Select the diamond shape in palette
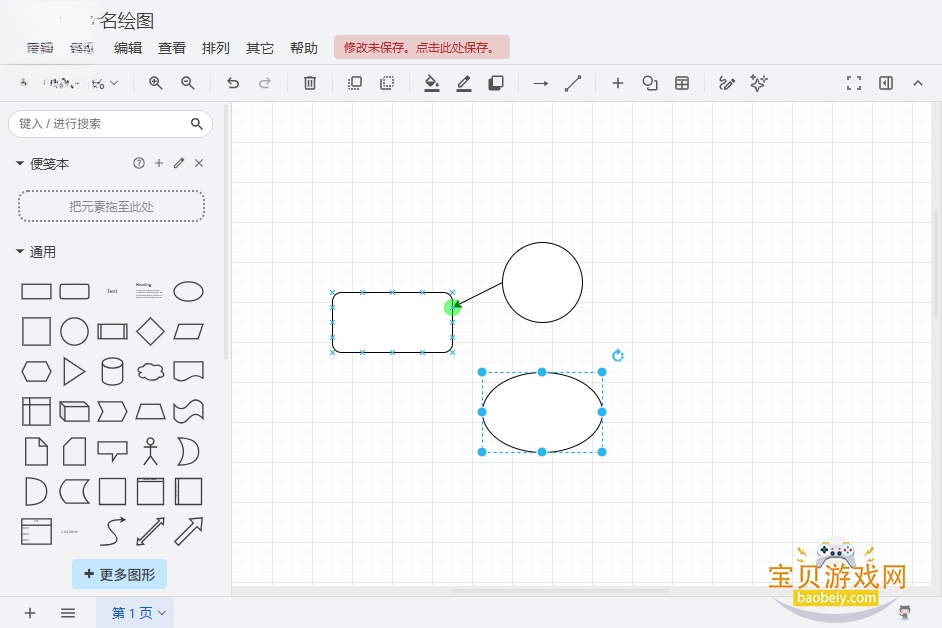 pyautogui.click(x=150, y=331)
